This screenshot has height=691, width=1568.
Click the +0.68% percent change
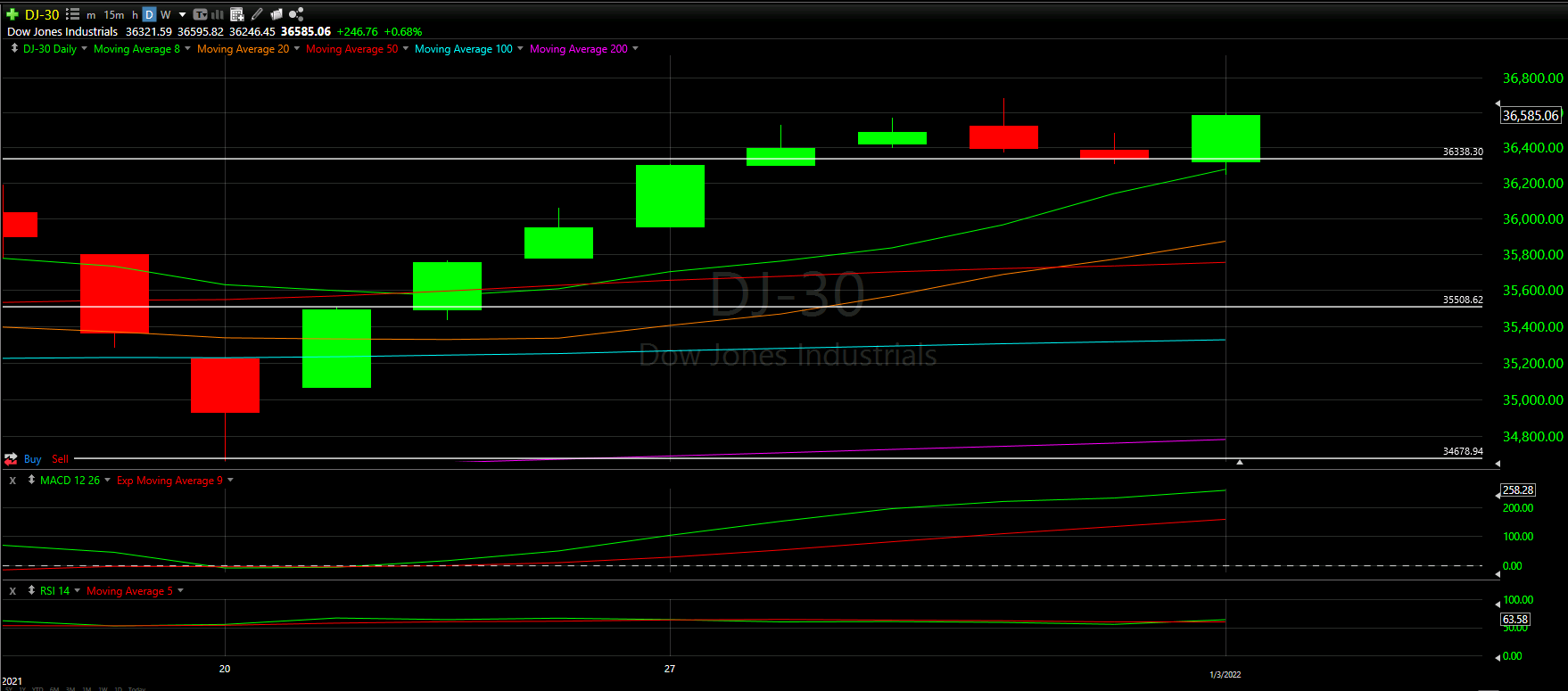point(403,31)
